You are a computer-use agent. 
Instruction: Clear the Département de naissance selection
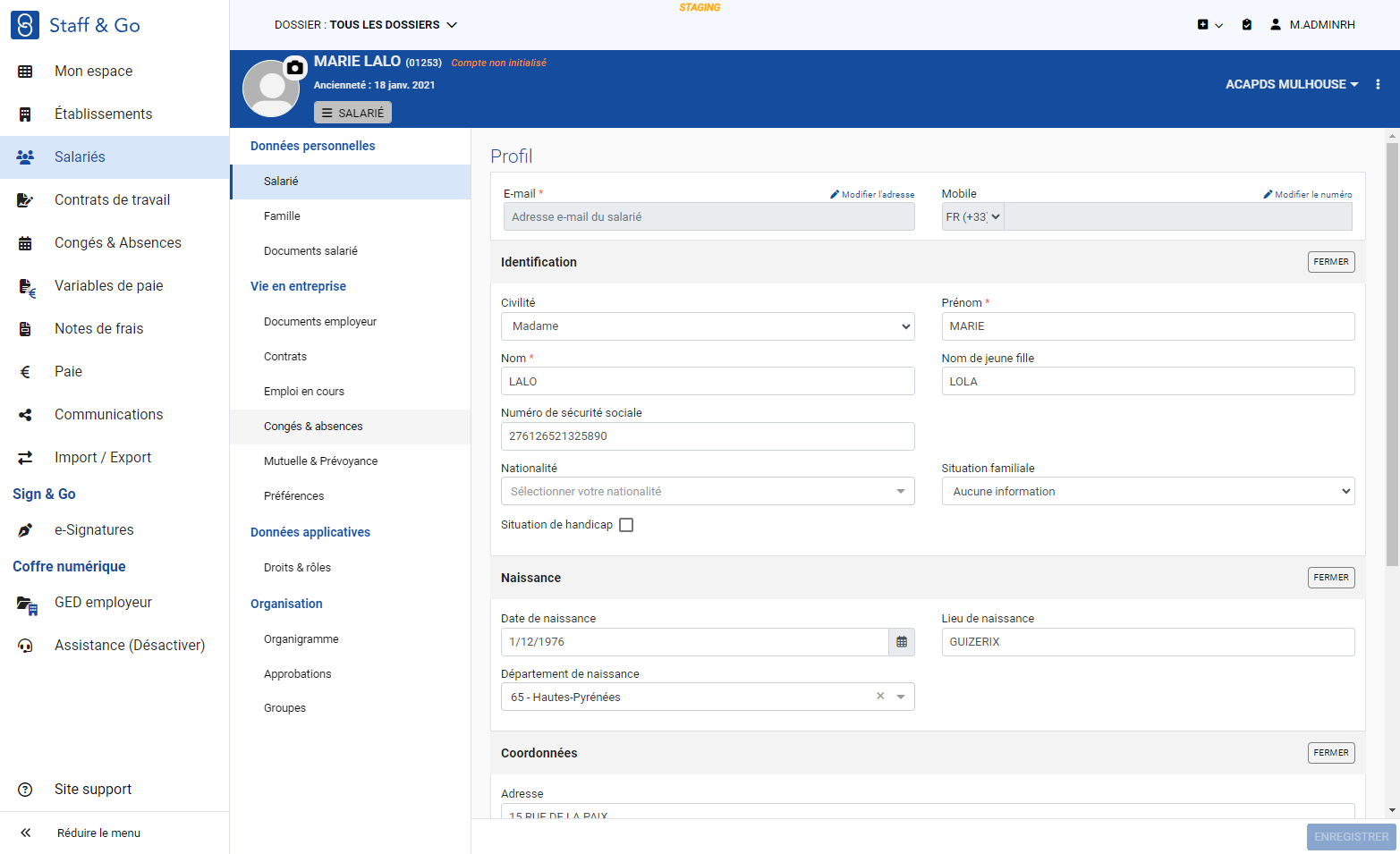click(880, 696)
